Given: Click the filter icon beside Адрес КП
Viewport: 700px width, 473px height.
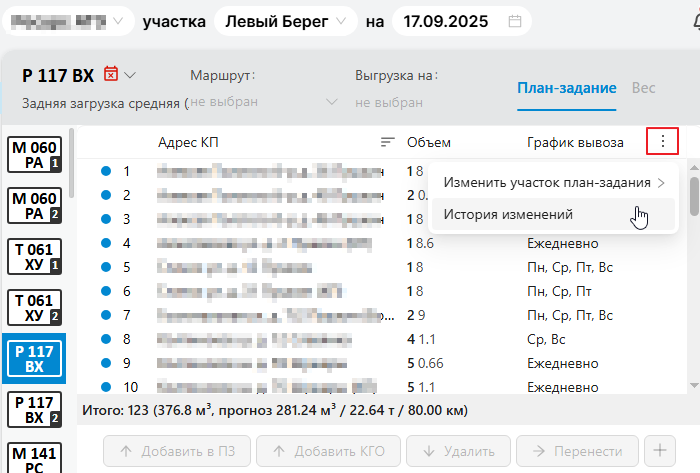Looking at the screenshot, I should [388, 142].
